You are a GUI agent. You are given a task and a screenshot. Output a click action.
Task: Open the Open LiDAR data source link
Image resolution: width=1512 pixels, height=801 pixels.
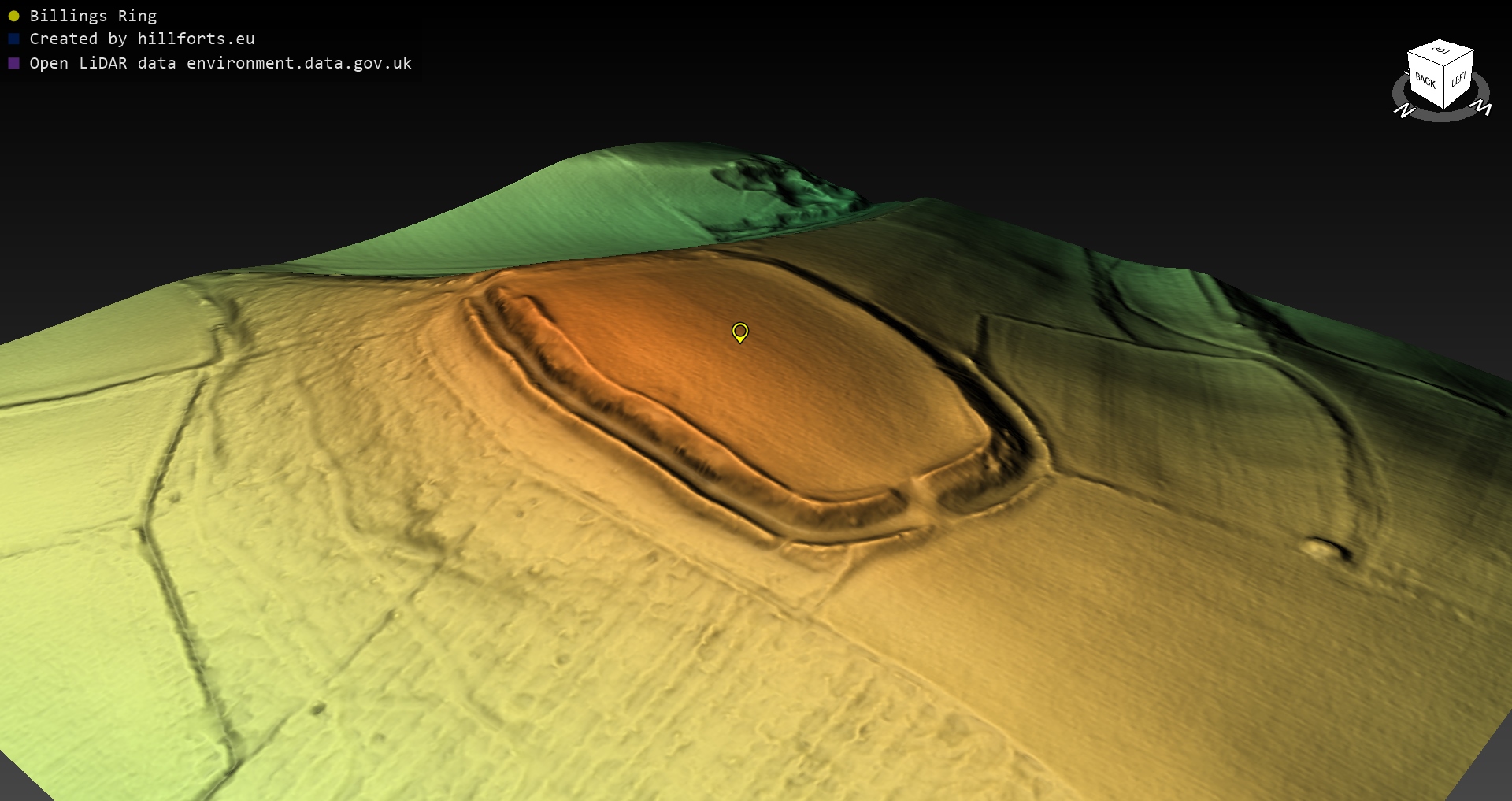(x=220, y=63)
